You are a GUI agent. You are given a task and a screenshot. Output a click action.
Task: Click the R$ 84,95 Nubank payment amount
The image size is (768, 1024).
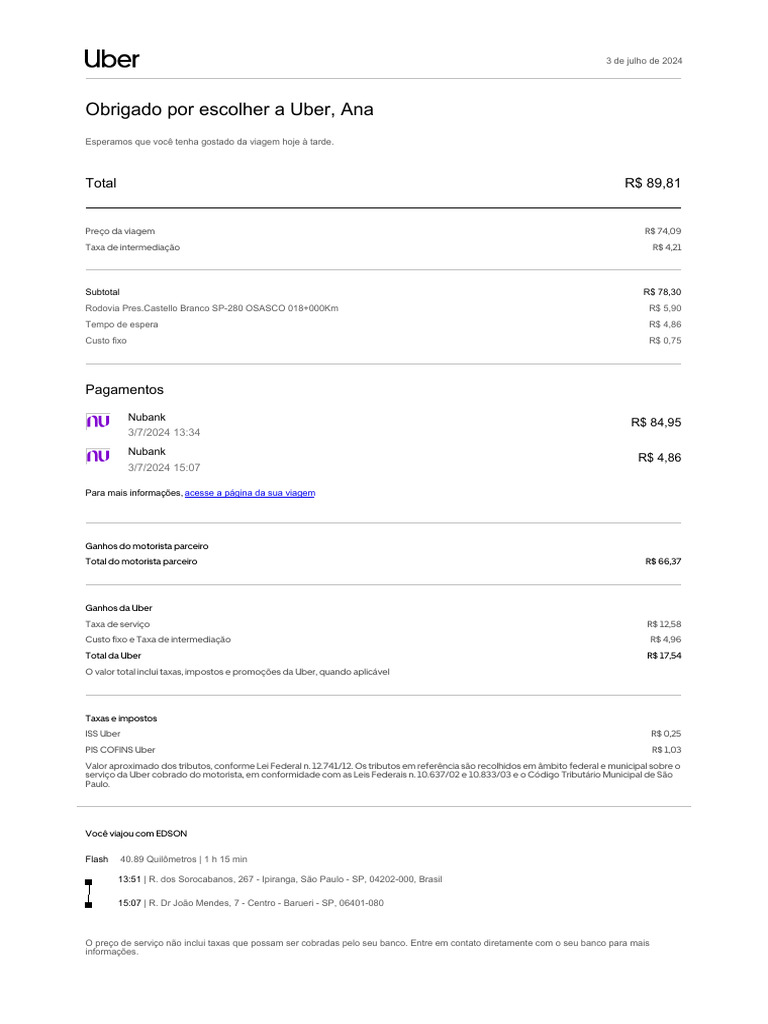pyautogui.click(x=655, y=423)
